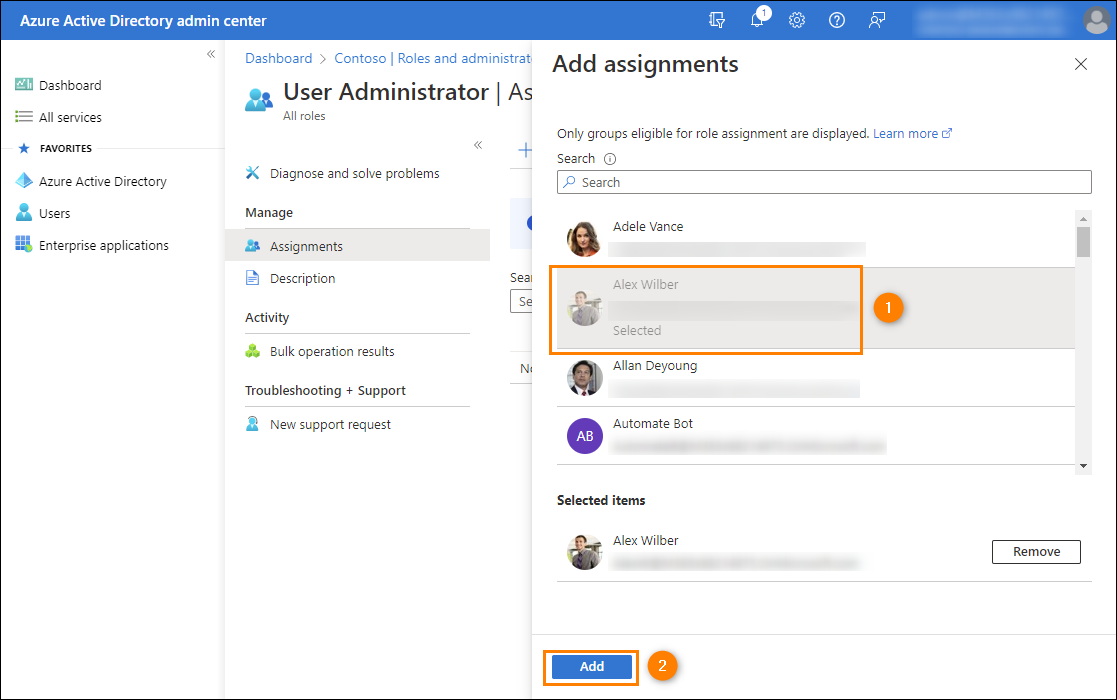1117x700 pixels.
Task: Open Enterprise applications in left navigation
Action: point(104,246)
